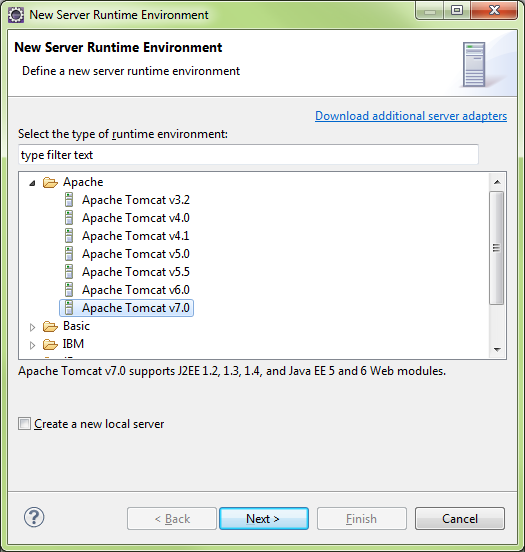Select Apache Tomcat v4.1 entry

(x=135, y=236)
